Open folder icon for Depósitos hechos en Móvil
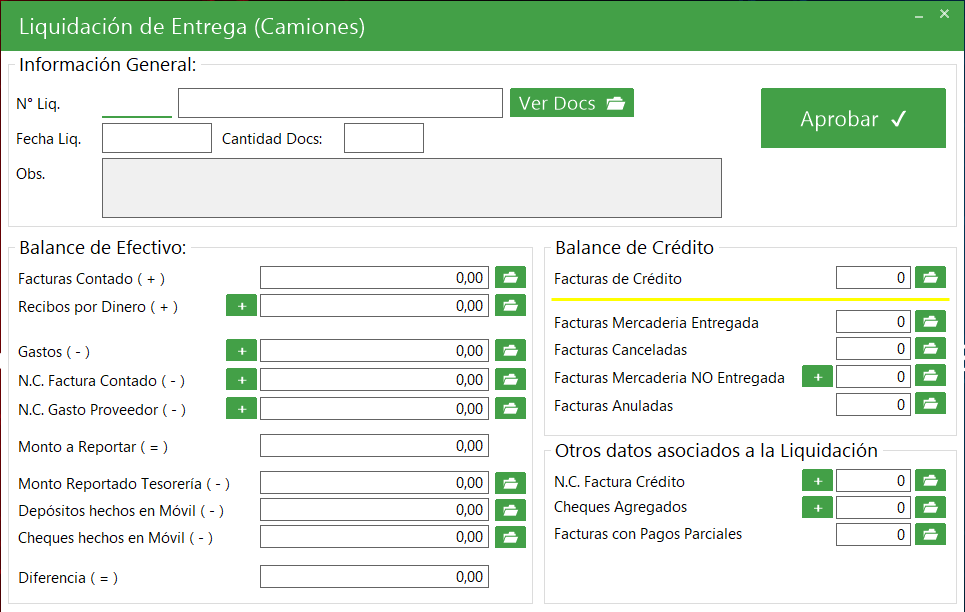The image size is (965, 612). tap(510, 510)
